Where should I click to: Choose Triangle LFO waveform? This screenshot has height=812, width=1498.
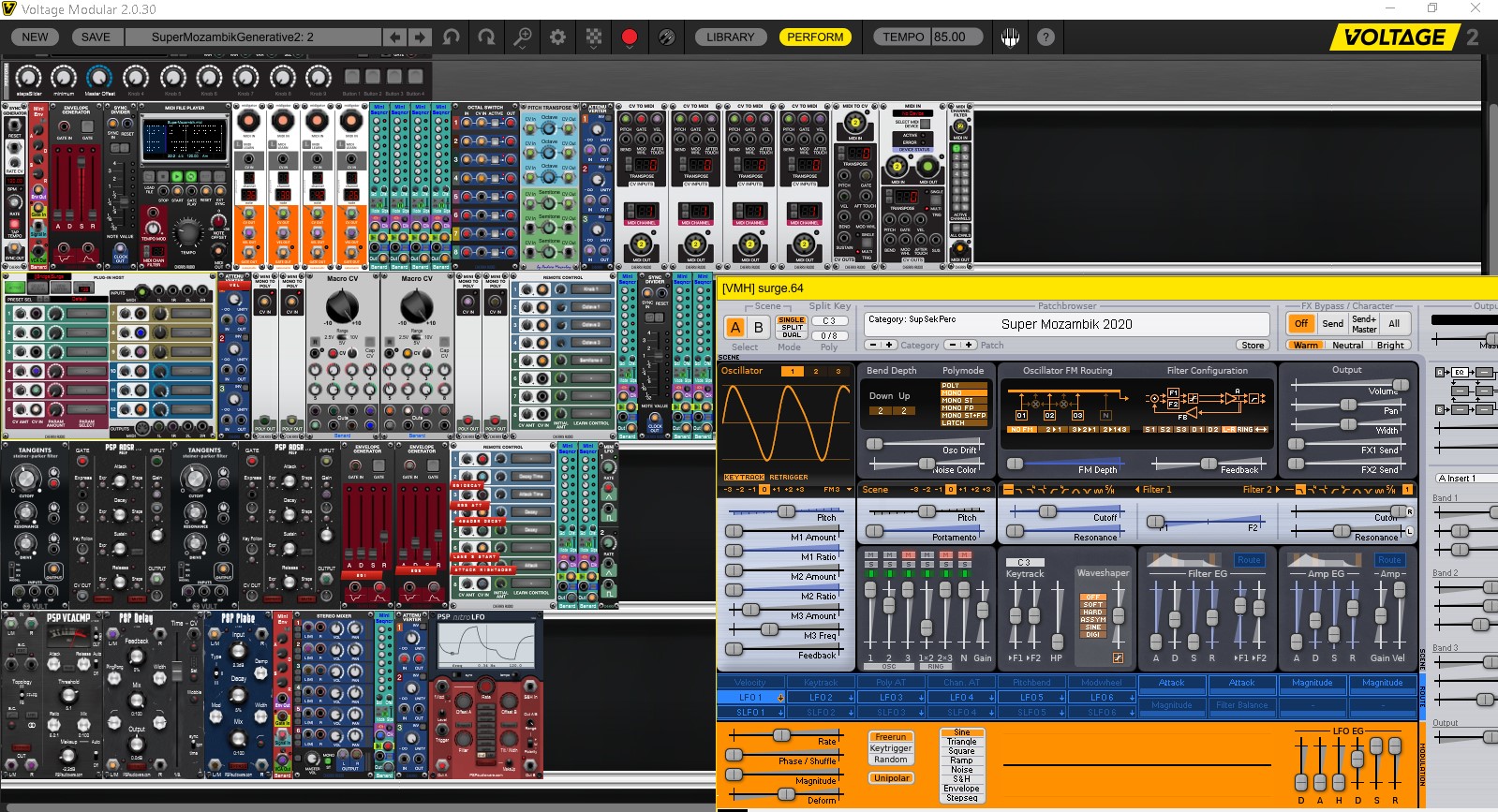point(961,742)
